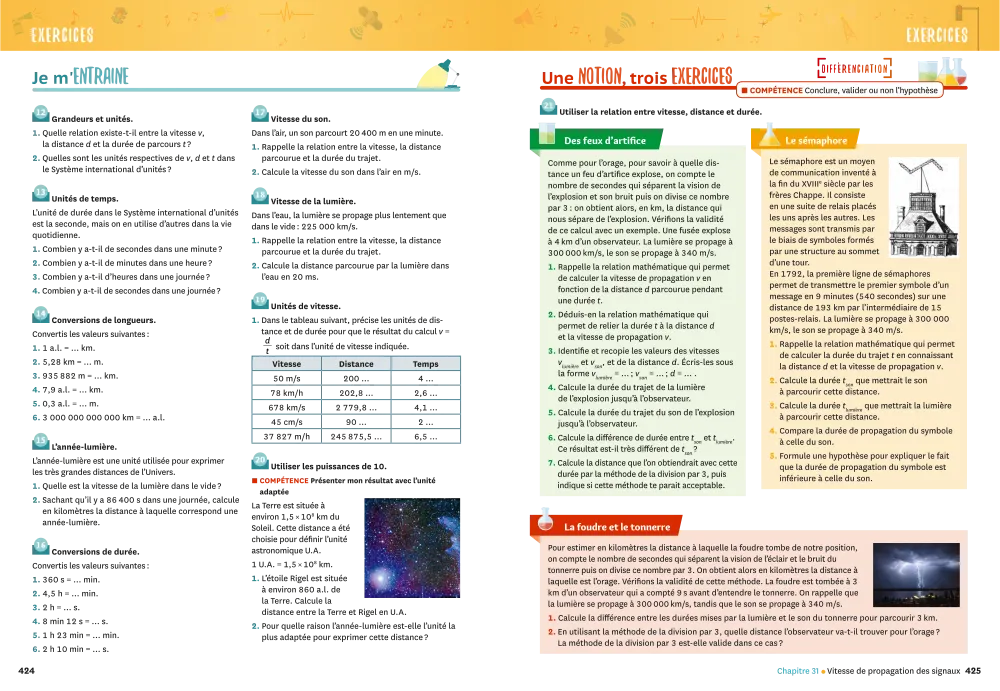Screen dimensions: 1000x691
Task: Select the "La foudre et le tonnerre" banner title
Action: click(617, 527)
